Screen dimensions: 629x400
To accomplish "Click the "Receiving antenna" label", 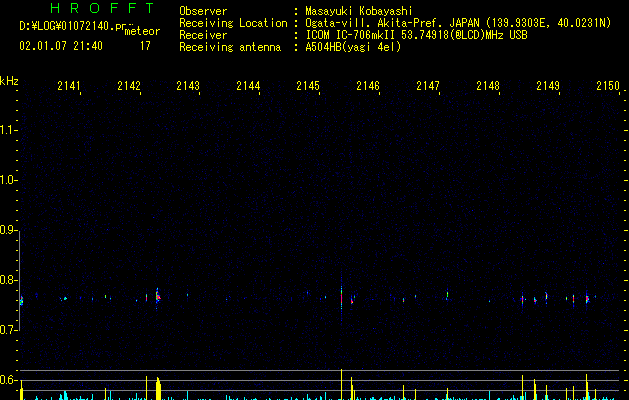I will coord(230,47).
